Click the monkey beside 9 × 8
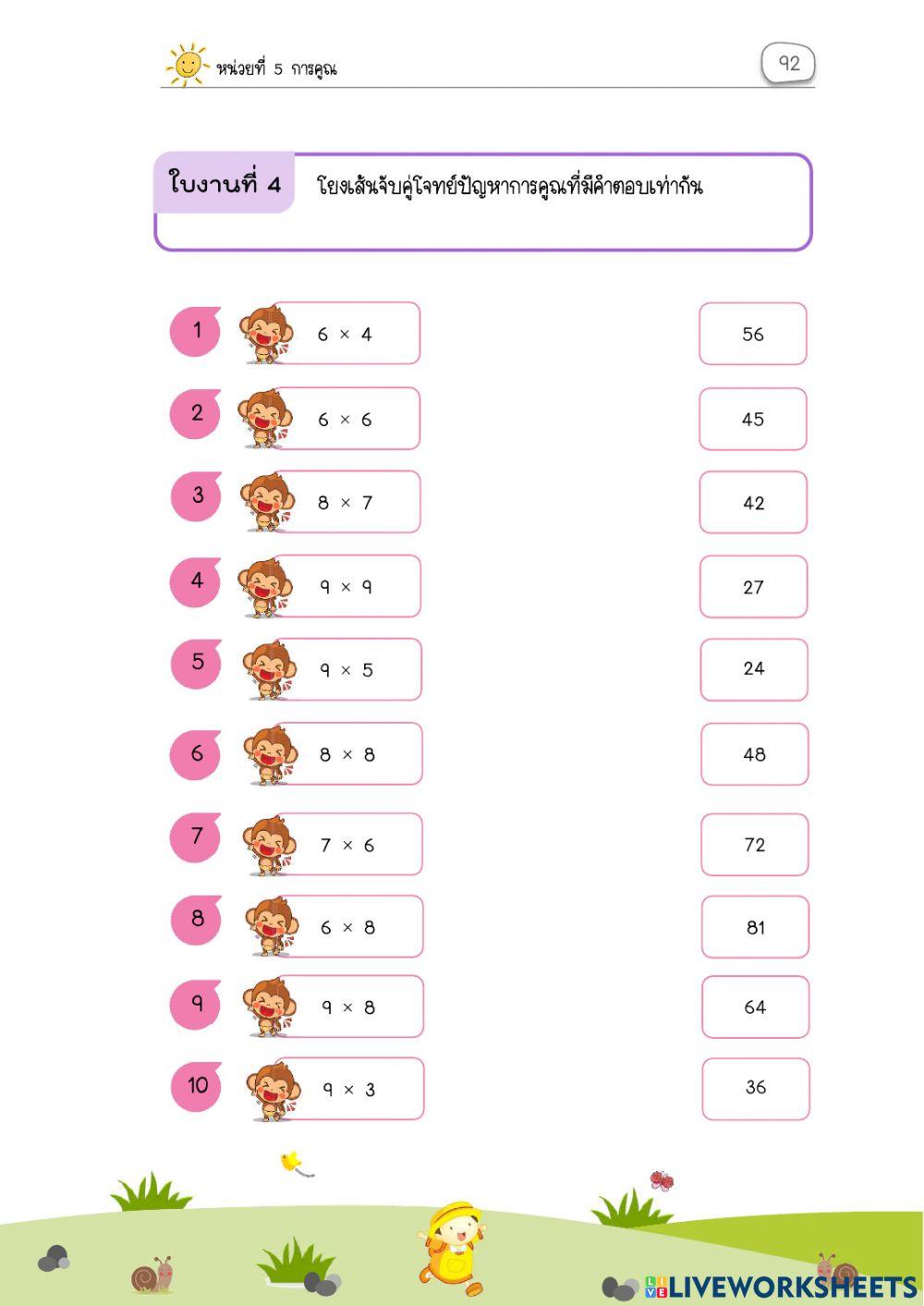This screenshot has height=1306, width=924. point(269,1007)
